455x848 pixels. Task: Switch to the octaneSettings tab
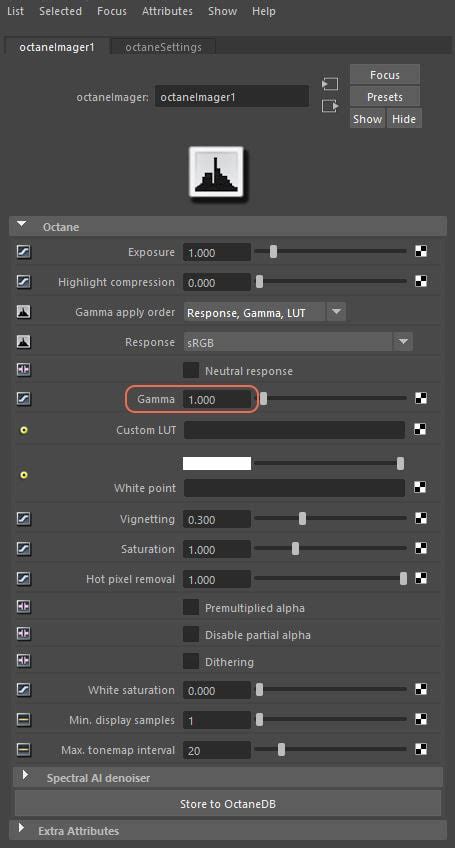pos(163,47)
